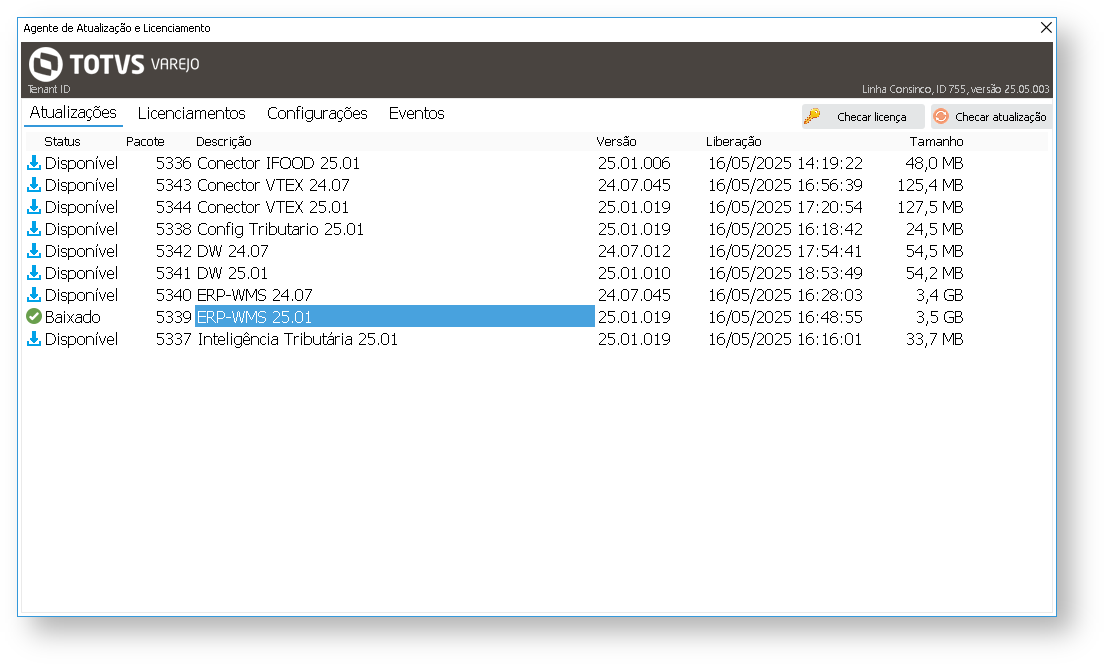The height and width of the screenshot is (665, 1105).
Task: Click the Baixado status text
Action: 73,317
